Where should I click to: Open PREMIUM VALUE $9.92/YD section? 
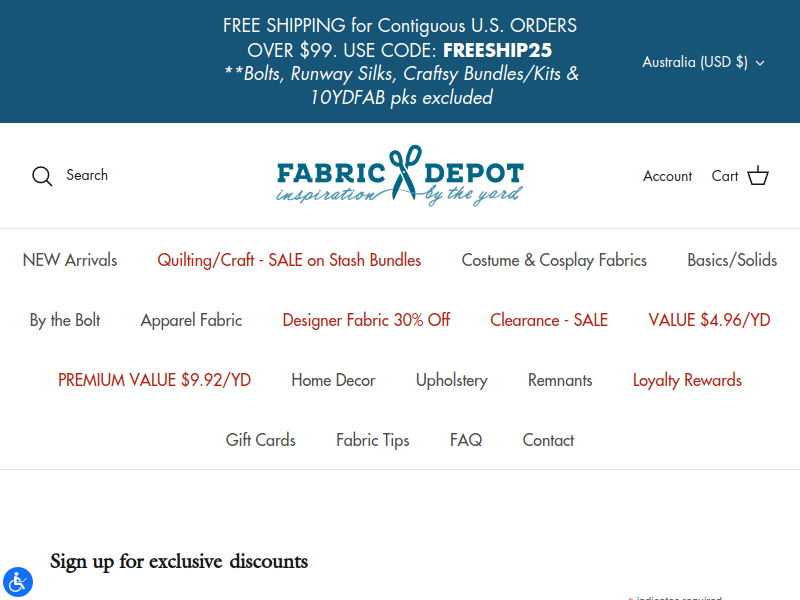tap(154, 380)
